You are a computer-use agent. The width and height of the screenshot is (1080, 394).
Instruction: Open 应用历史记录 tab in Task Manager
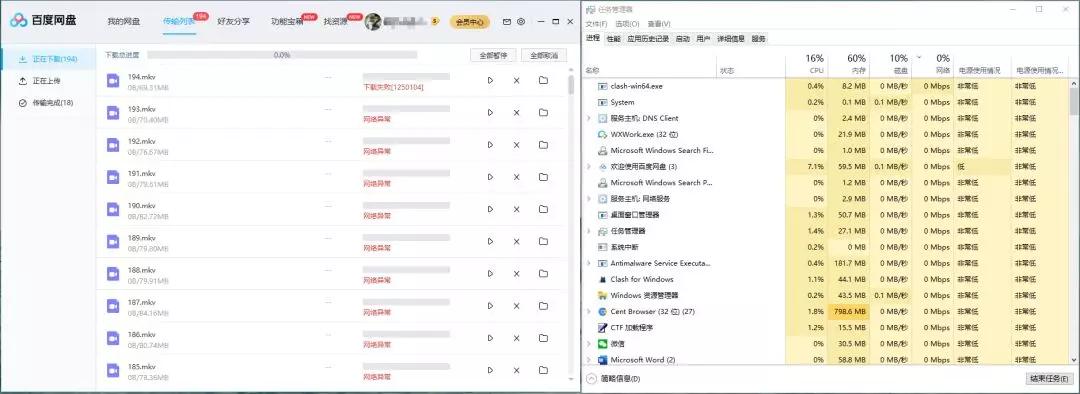[x=648, y=39]
